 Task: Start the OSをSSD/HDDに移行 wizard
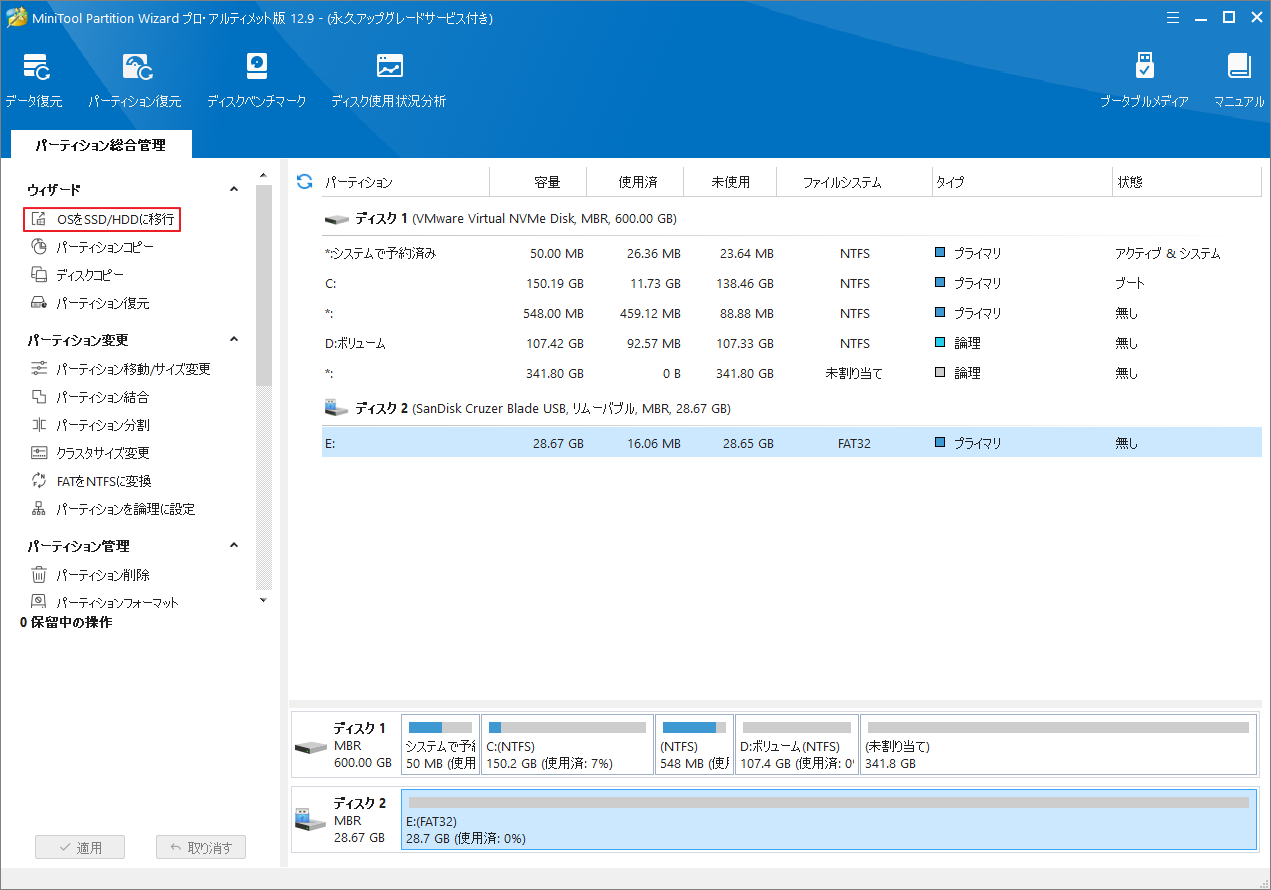pos(116,219)
